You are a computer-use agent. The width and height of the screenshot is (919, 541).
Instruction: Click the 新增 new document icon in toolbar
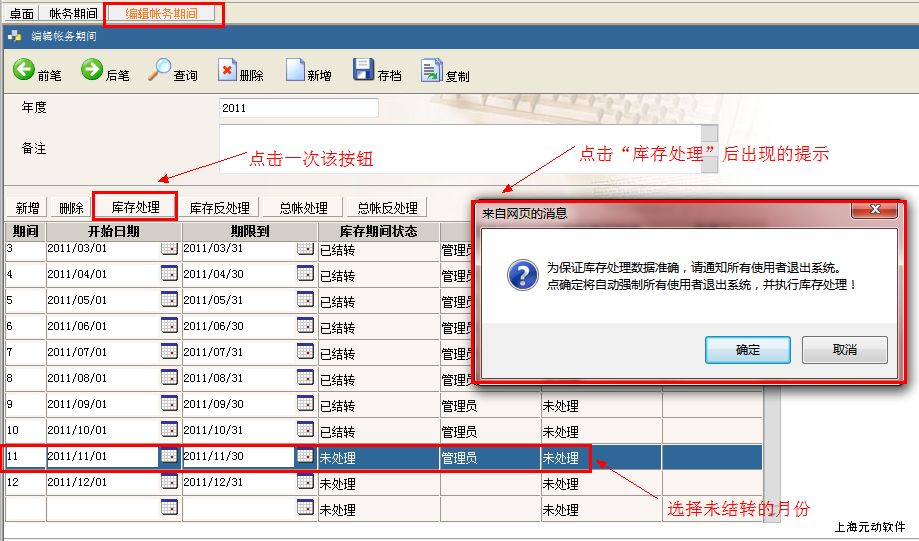click(x=295, y=71)
